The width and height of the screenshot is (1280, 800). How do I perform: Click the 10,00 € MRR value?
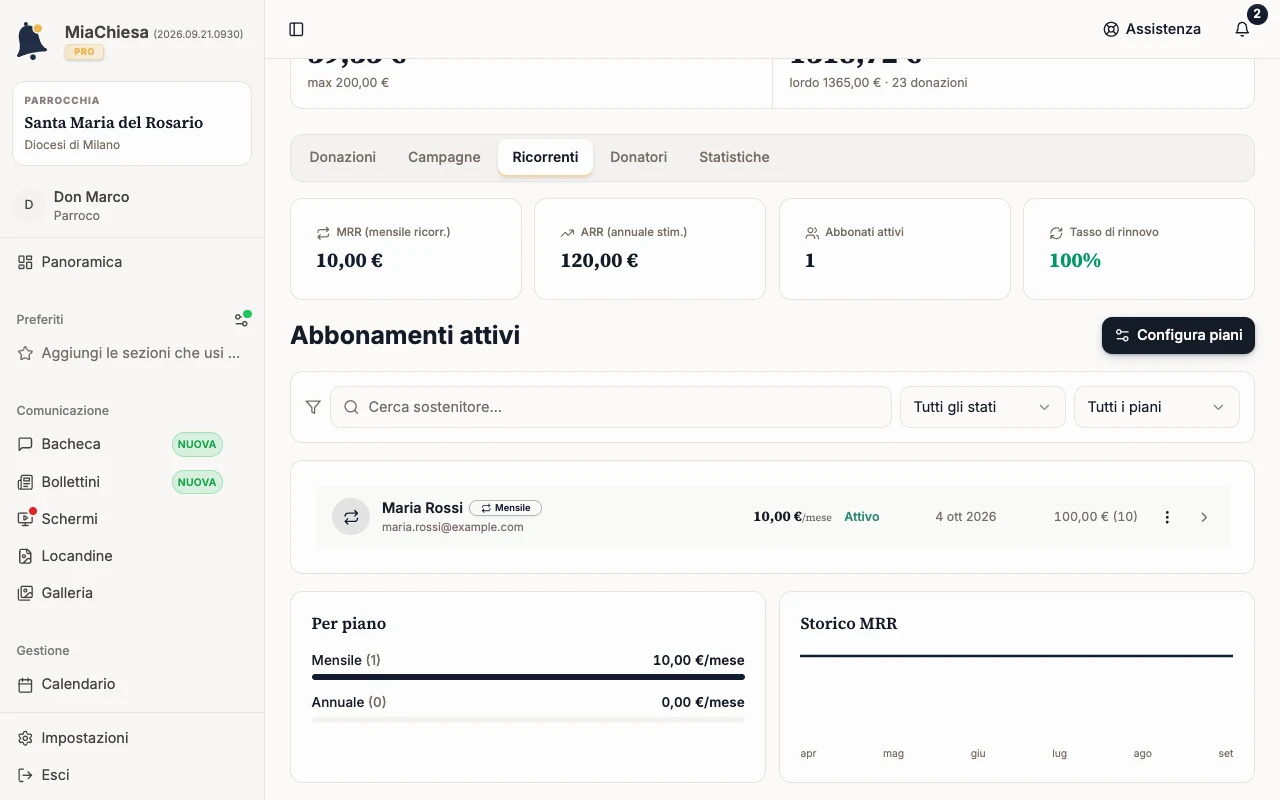point(349,261)
